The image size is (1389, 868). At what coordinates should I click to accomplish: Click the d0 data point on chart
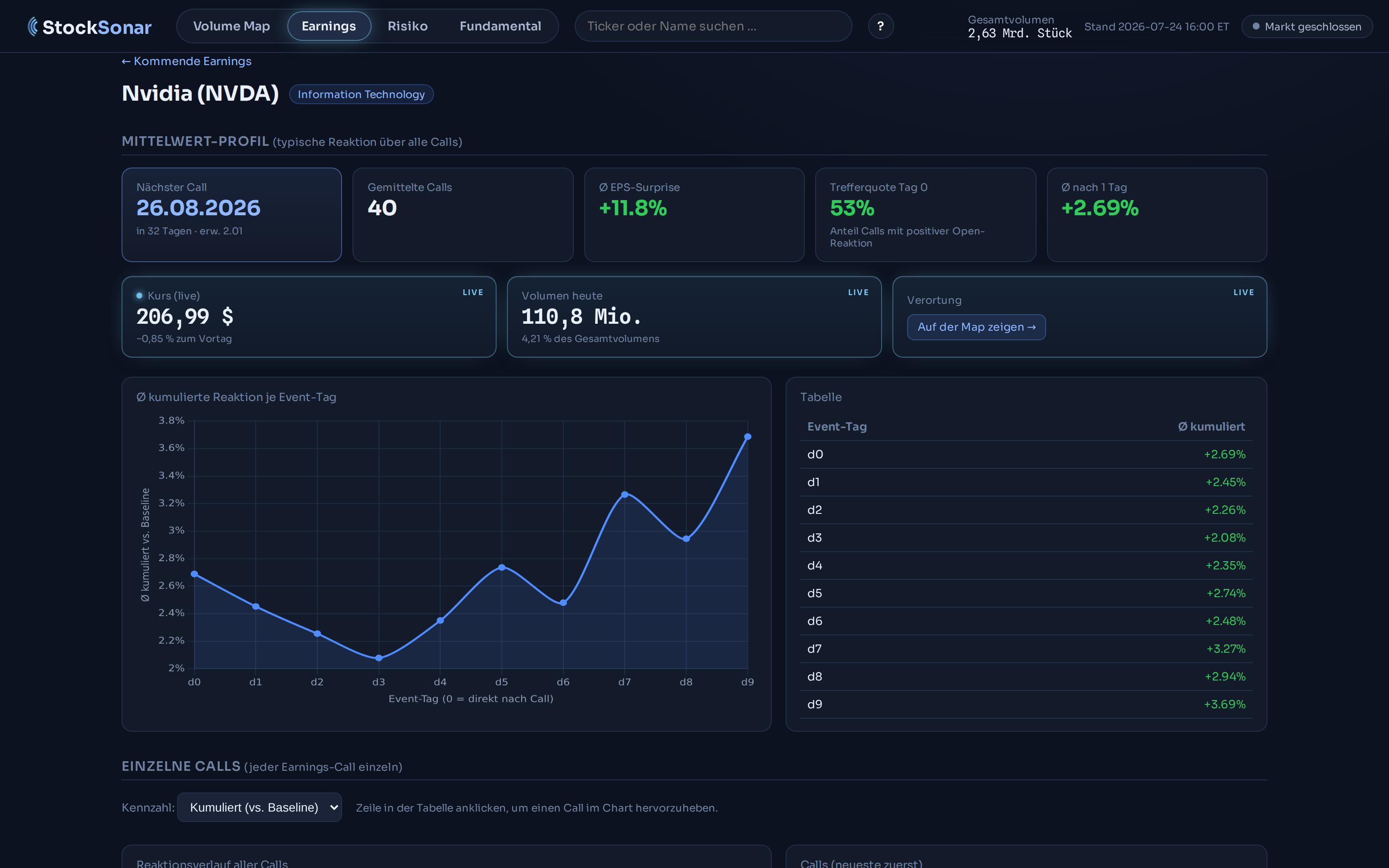[194, 574]
